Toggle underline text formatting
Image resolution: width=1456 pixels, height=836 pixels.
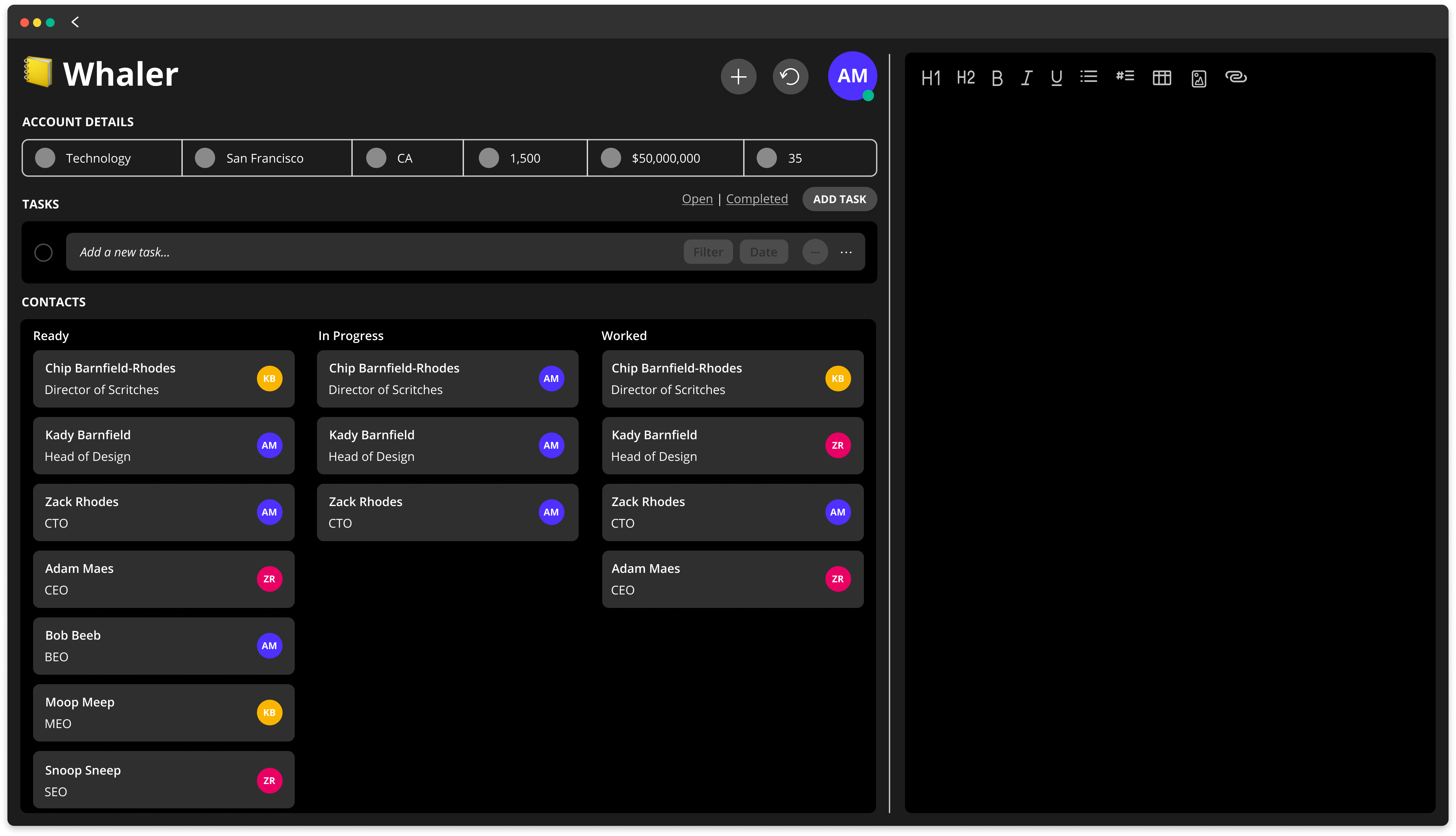1055,78
